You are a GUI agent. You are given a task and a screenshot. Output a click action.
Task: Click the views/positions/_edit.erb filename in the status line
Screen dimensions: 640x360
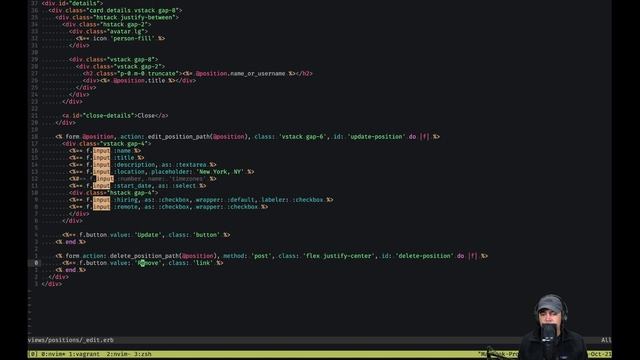[x=71, y=340]
